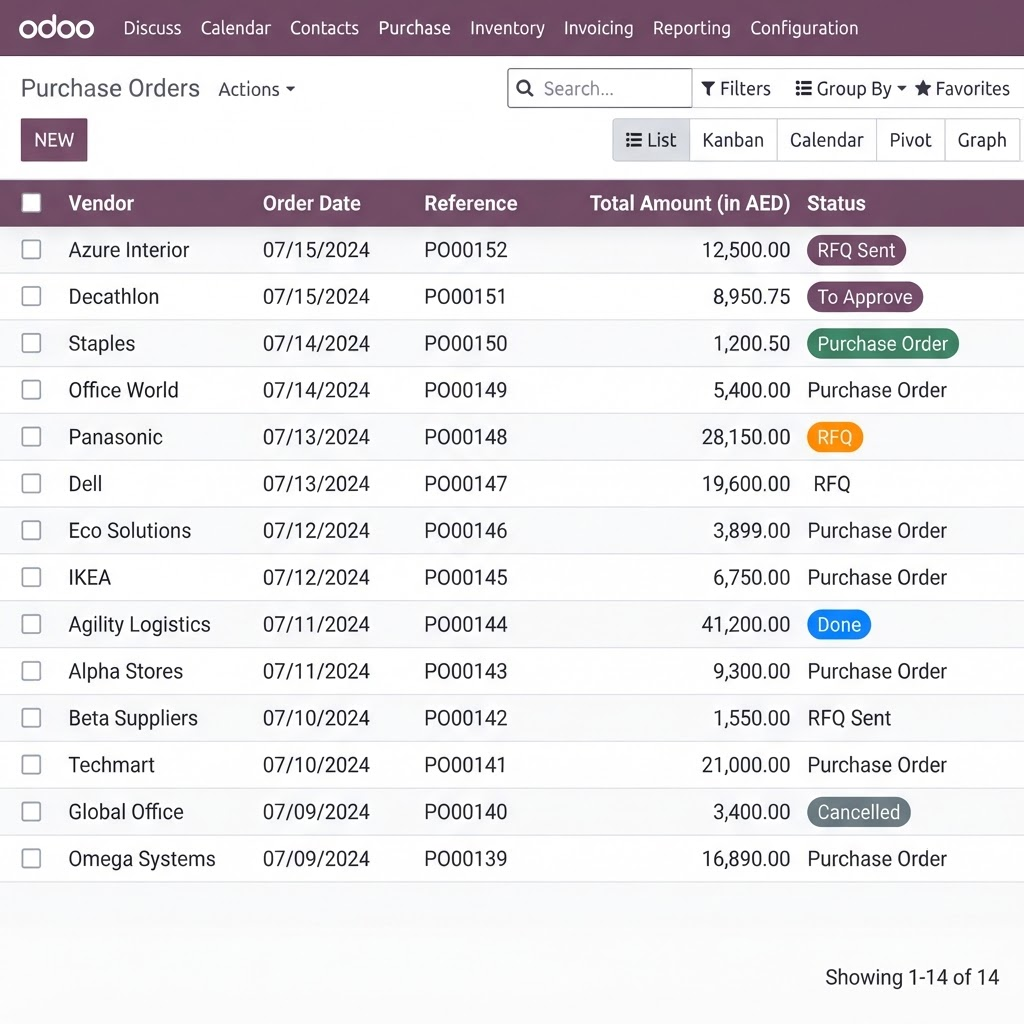1024x1024 pixels.
Task: Open the Configuration menu
Action: 805,28
